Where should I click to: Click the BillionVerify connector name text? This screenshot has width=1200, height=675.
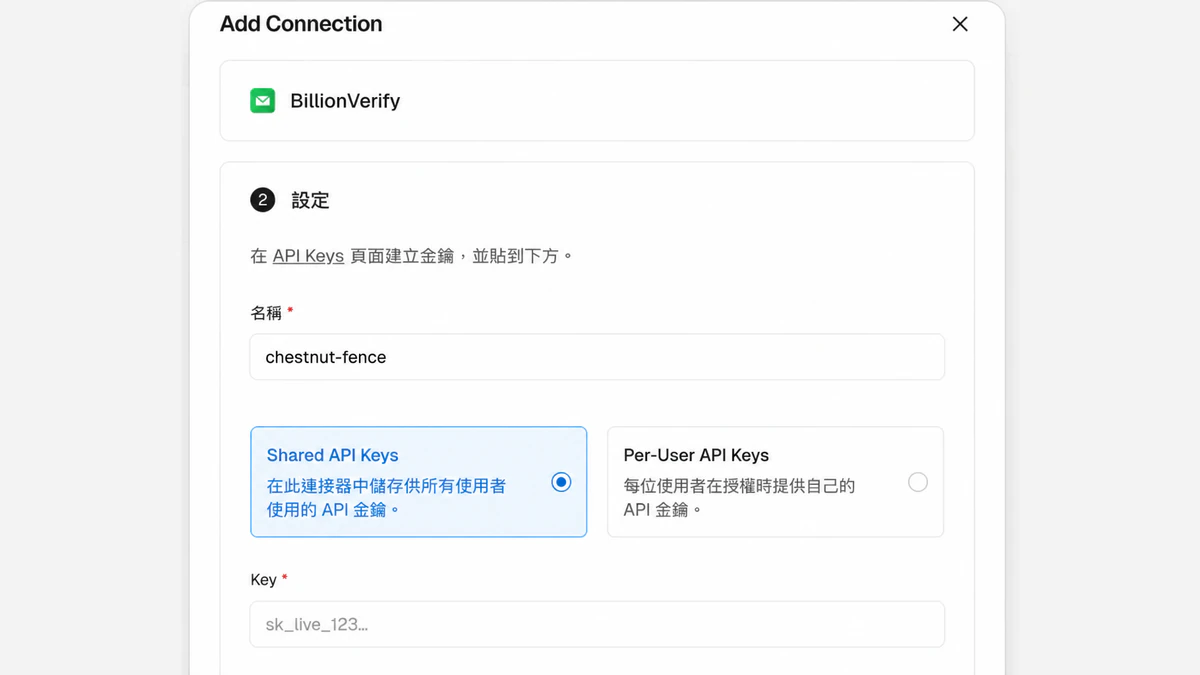click(x=345, y=101)
